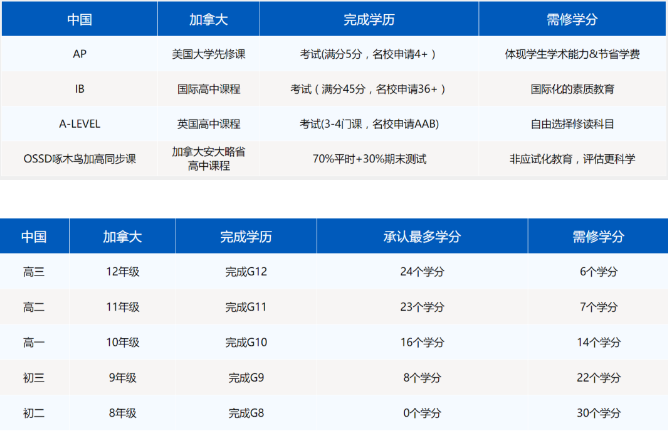The height and width of the screenshot is (444, 668).
Task: Click the '7个学分' cell
Action: click(x=598, y=307)
